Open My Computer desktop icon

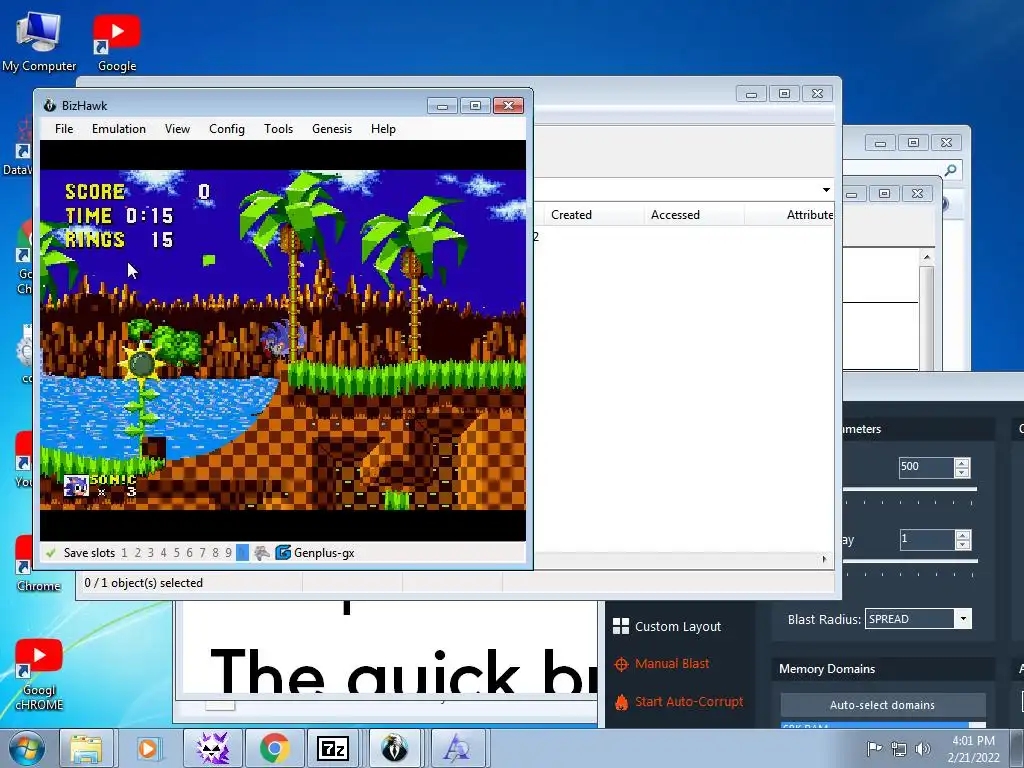coord(39,40)
